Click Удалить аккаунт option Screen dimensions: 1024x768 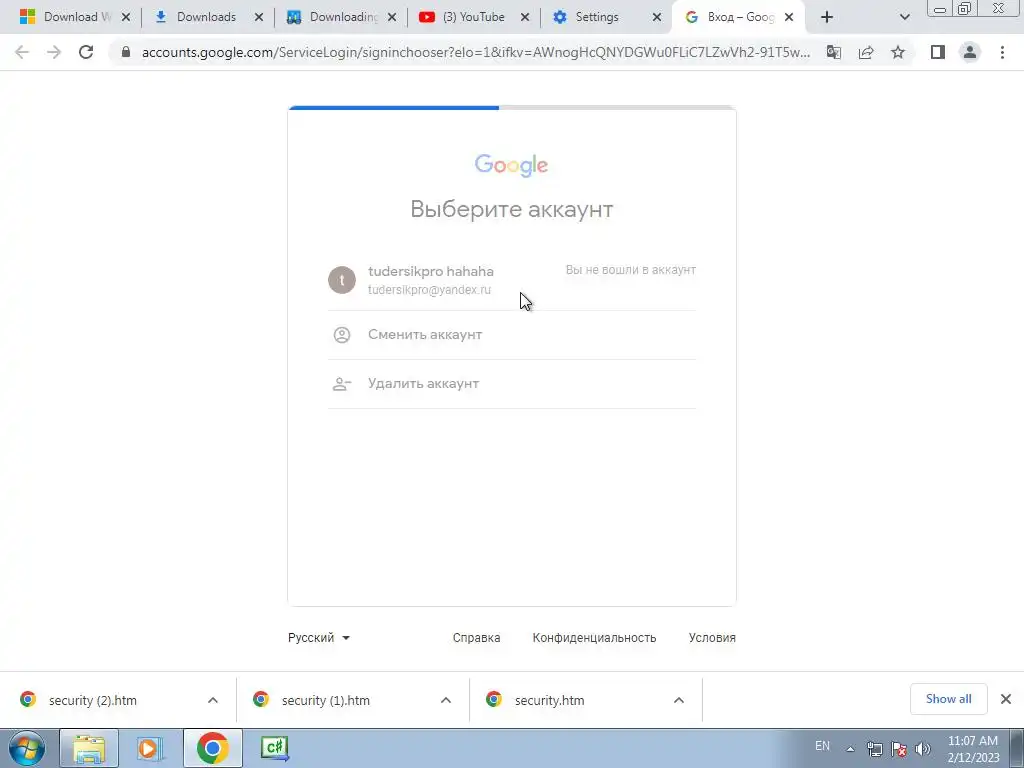tap(512, 384)
